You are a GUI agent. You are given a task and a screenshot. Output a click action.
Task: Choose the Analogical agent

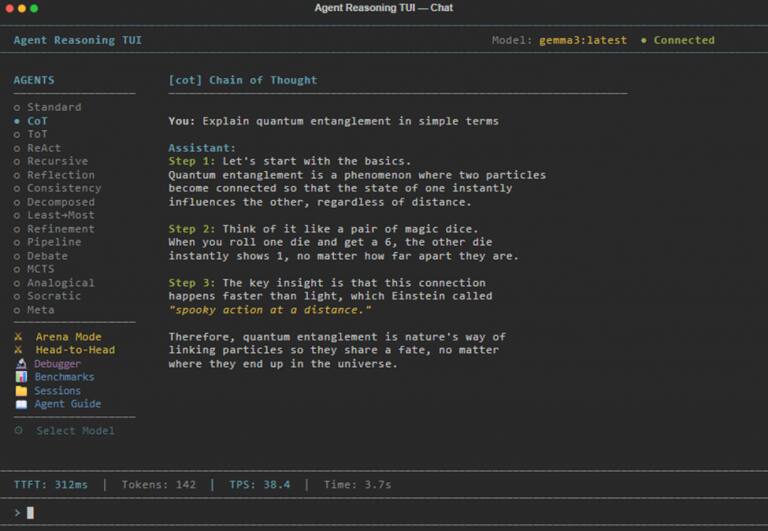[54, 283]
